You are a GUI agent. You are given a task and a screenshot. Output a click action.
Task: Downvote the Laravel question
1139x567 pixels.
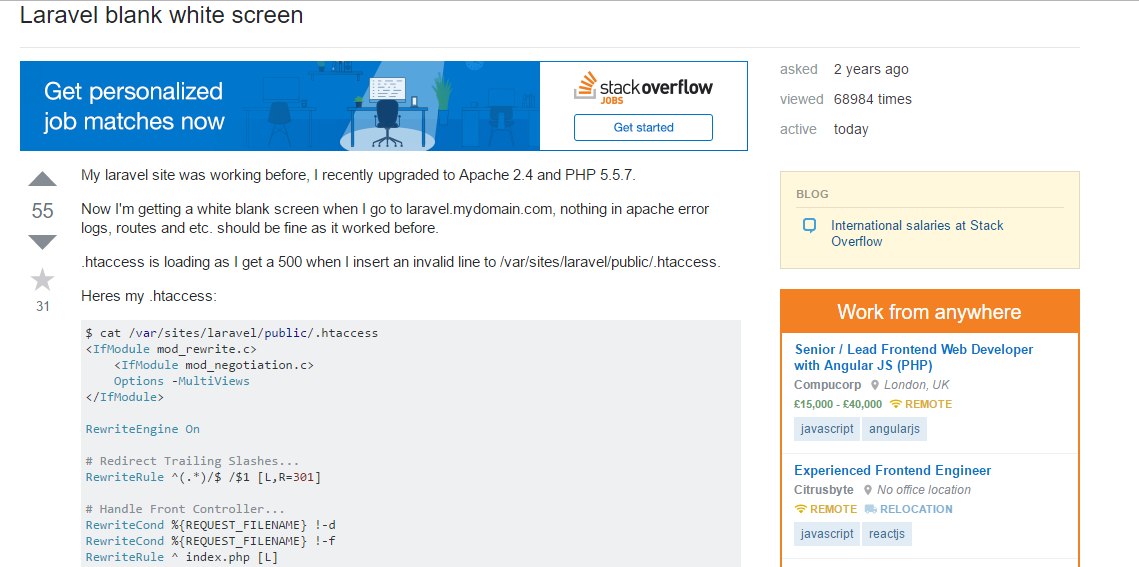[42, 242]
